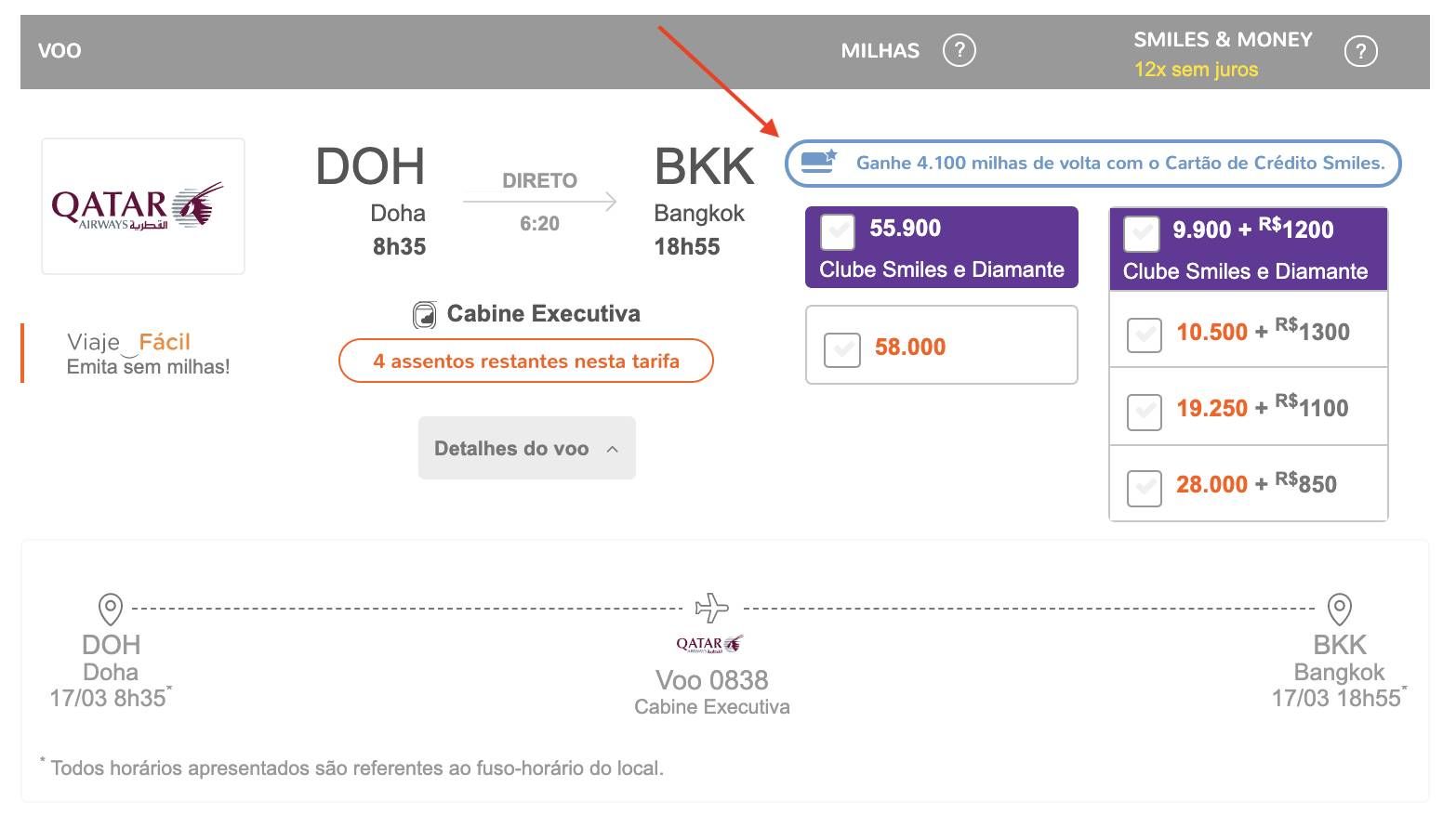This screenshot has height=814, width=1456.
Task: Click the airplane icon on the route line
Action: [712, 608]
